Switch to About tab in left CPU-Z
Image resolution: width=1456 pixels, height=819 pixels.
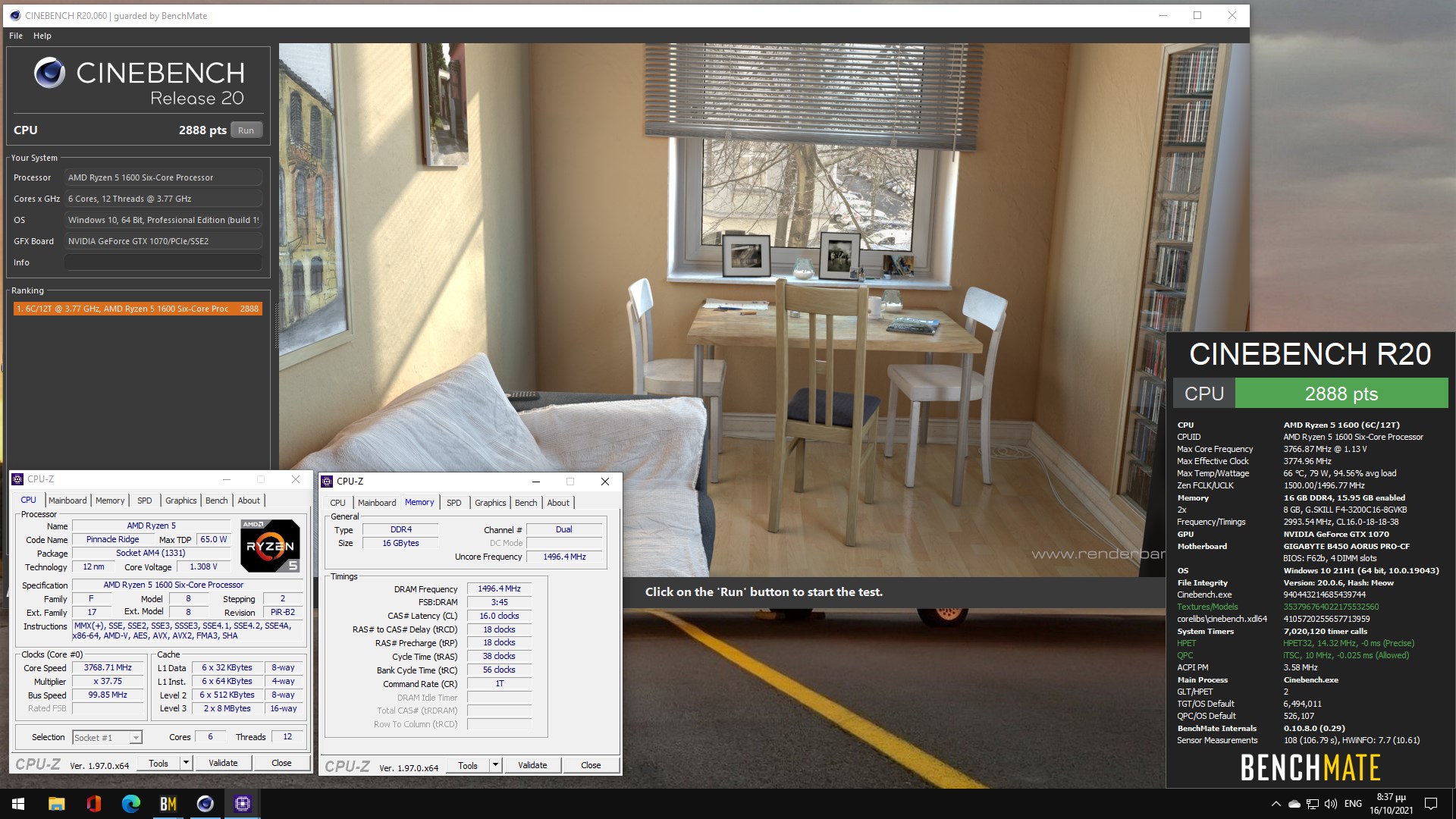tap(249, 500)
